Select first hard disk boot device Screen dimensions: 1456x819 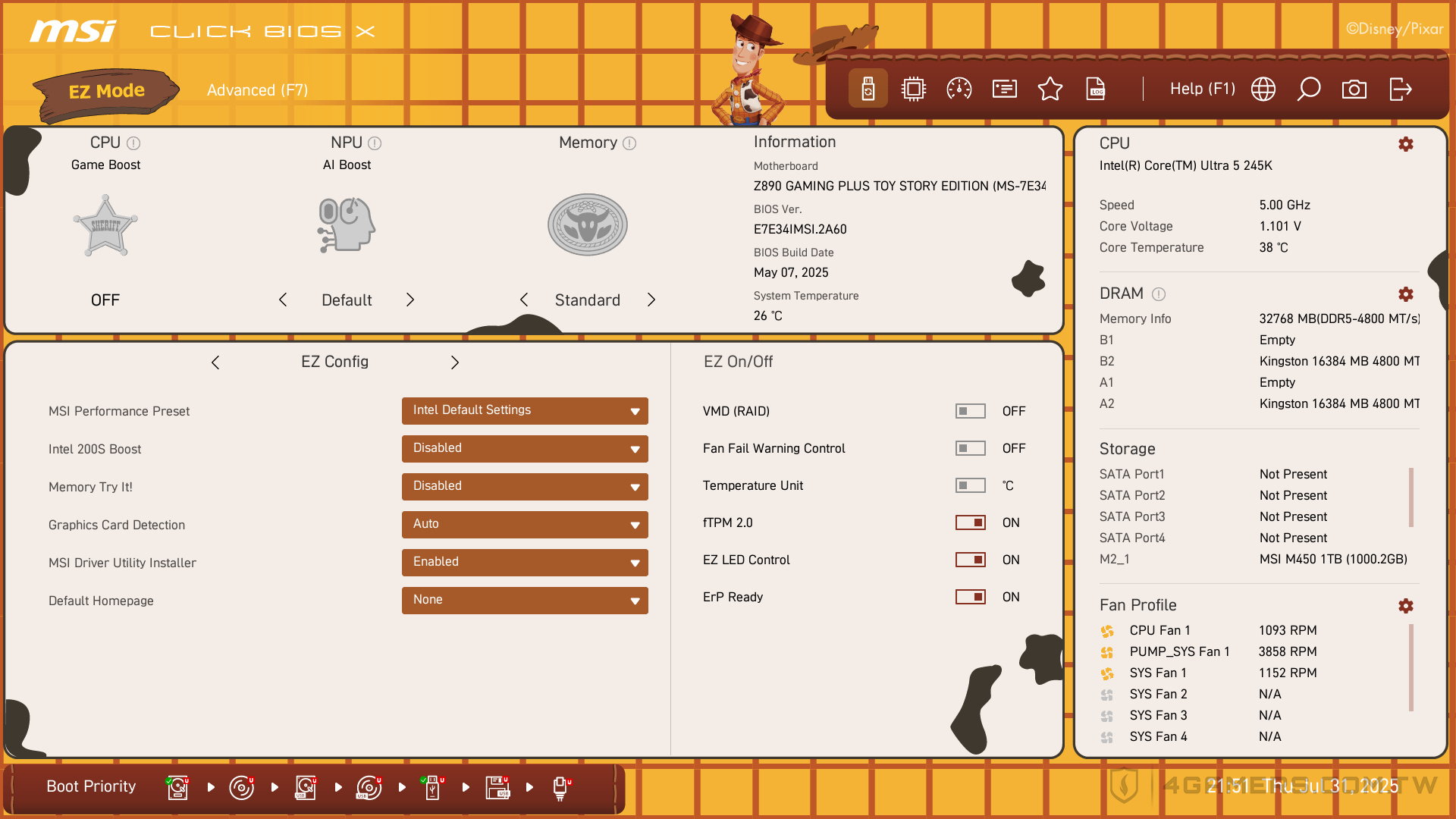[x=177, y=787]
